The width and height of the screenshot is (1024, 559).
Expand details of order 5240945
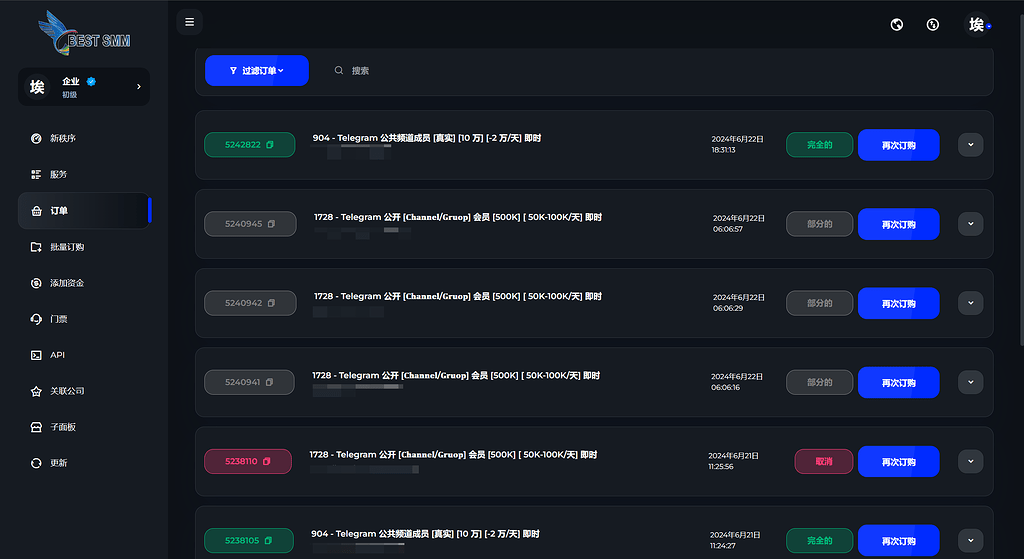970,224
